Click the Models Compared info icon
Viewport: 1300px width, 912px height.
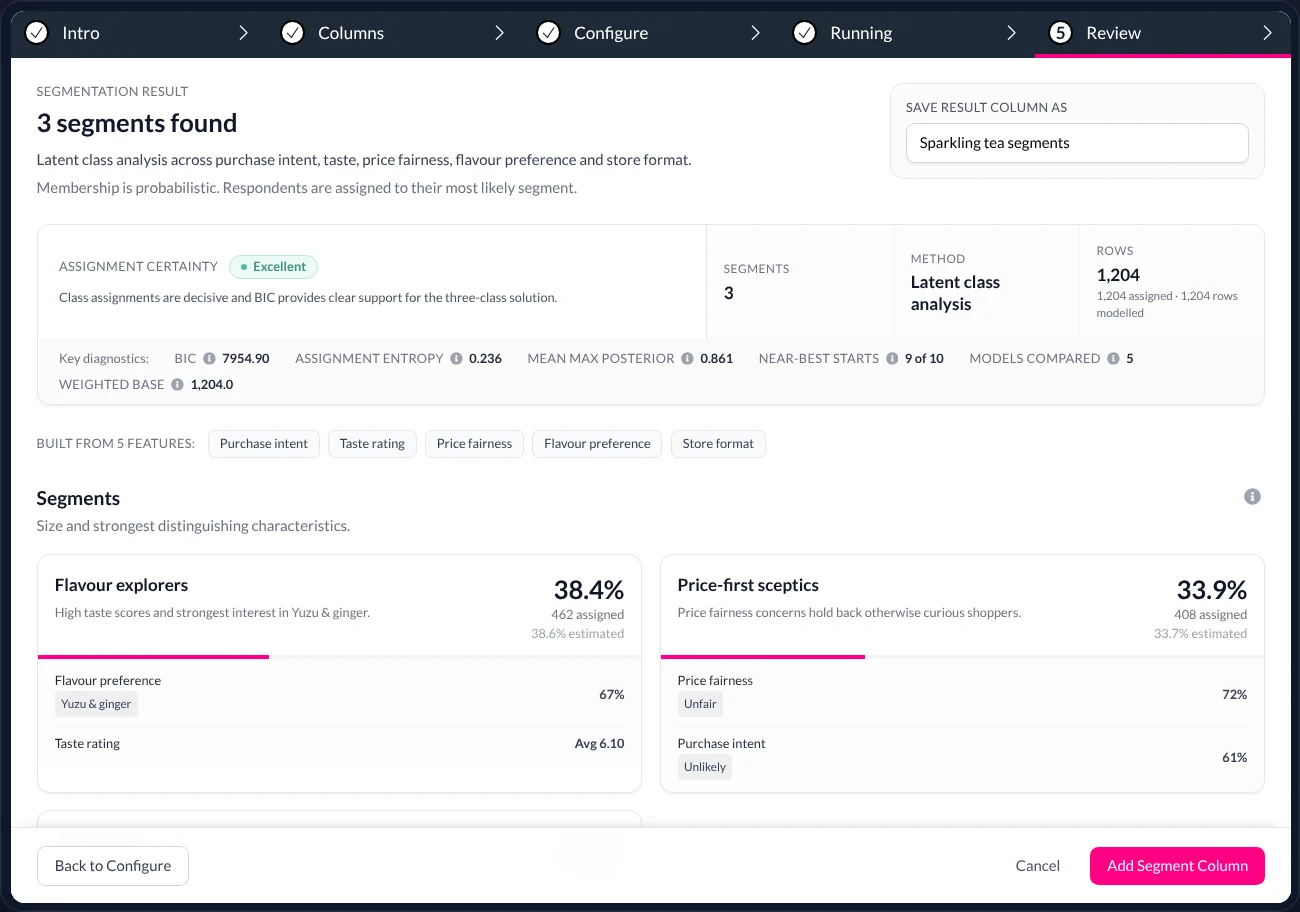click(1113, 359)
